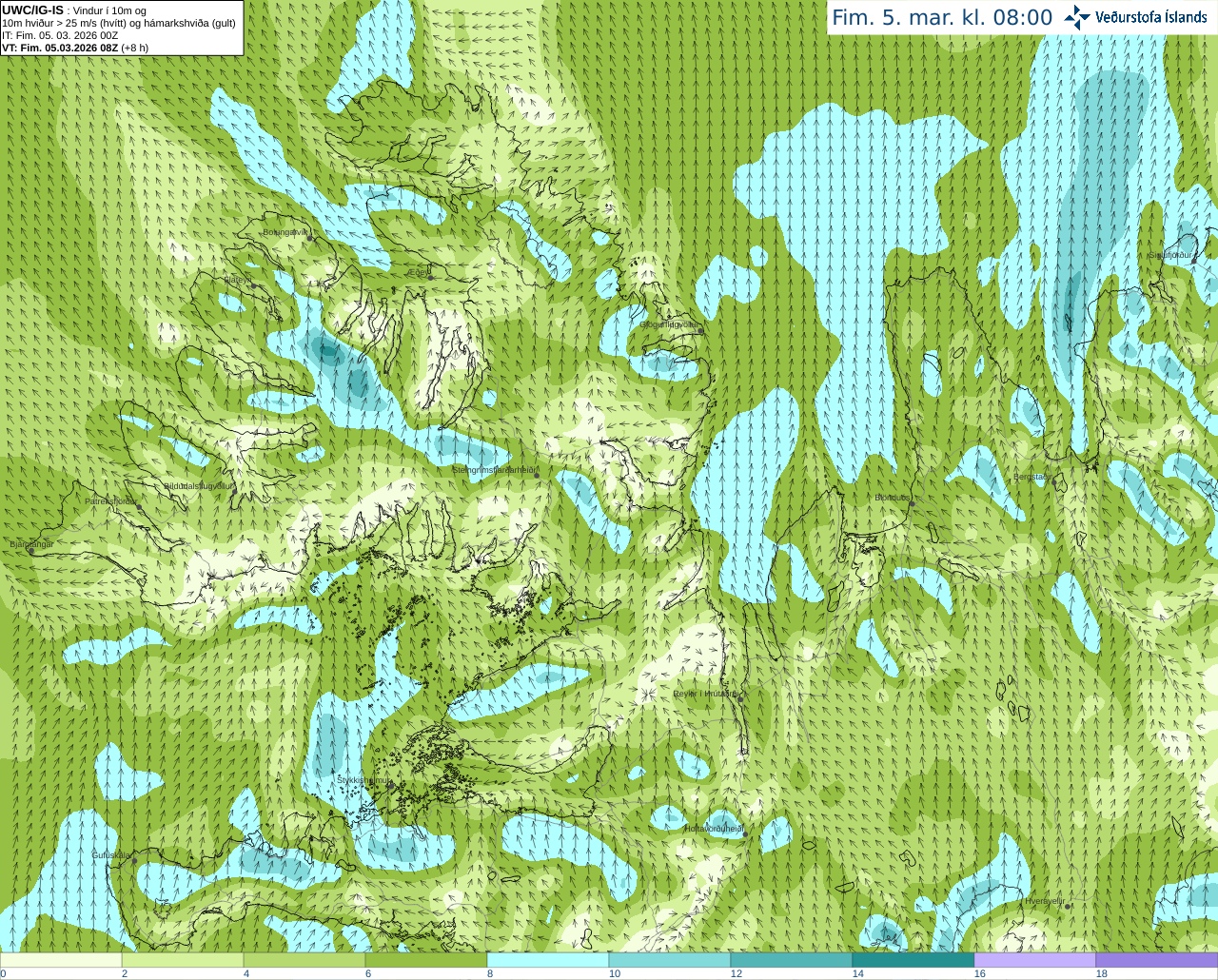
Task: Click the 'IT: Fim. 05. 03. 2026 00Z' line
Action: [x=60, y=35]
